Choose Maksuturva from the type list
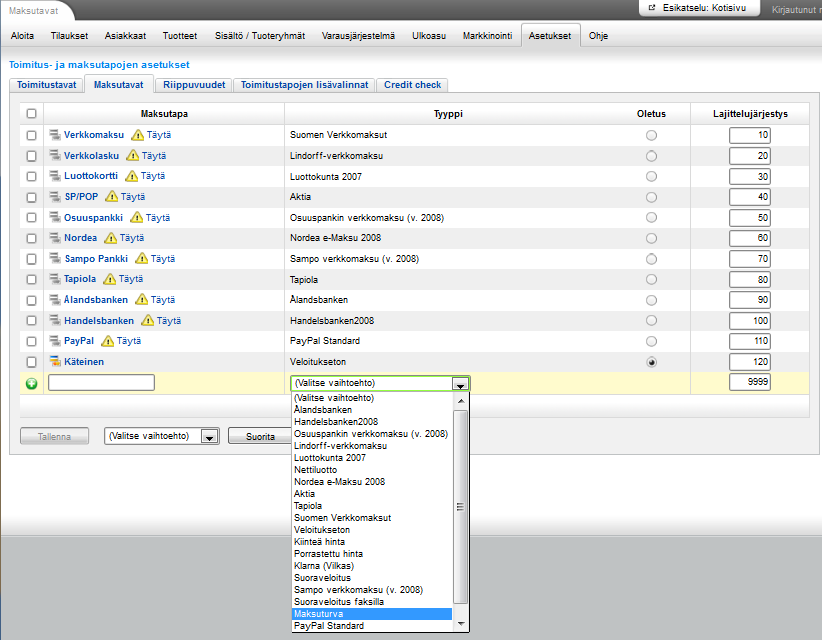The image size is (822, 640). (x=372, y=614)
